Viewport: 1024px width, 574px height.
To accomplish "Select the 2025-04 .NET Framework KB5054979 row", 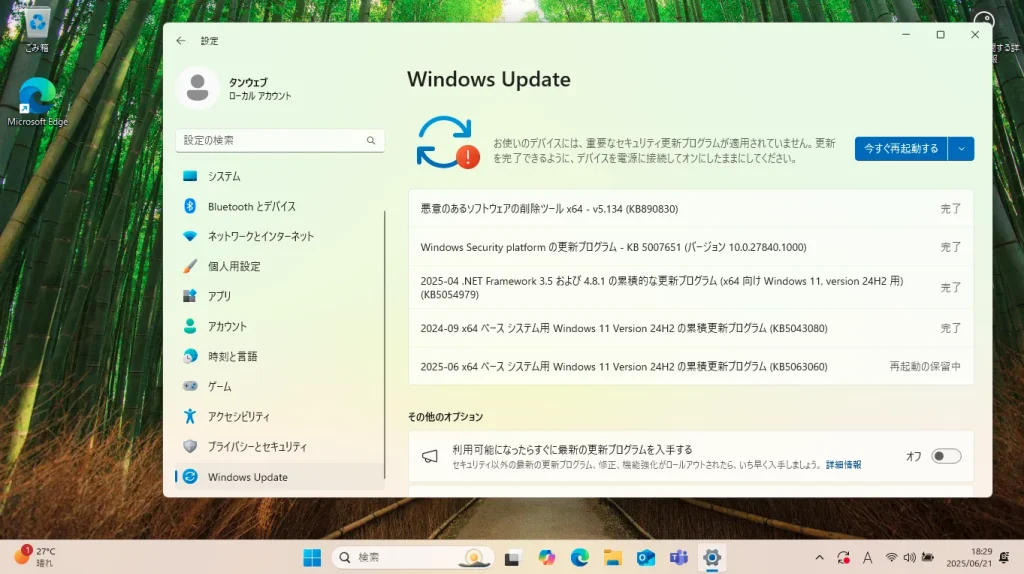I will [691, 287].
